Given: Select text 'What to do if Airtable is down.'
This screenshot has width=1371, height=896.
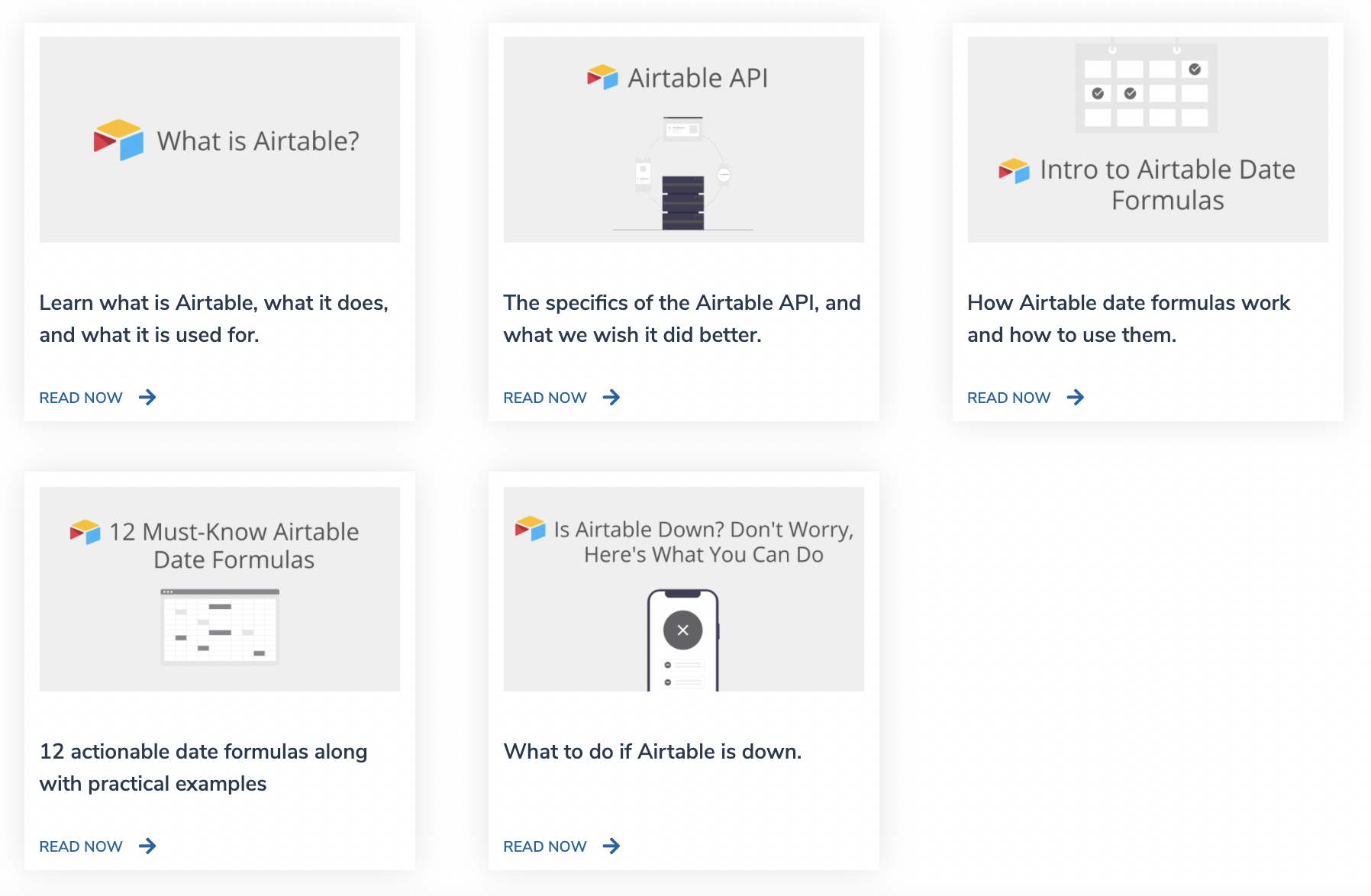Looking at the screenshot, I should 653,752.
